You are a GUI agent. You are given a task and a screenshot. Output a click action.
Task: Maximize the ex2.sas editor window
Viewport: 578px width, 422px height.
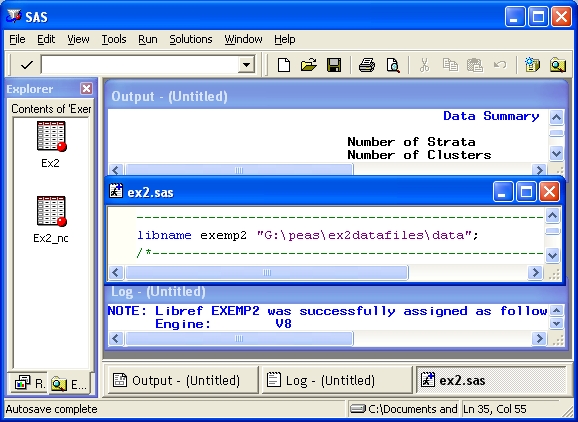(x=526, y=192)
